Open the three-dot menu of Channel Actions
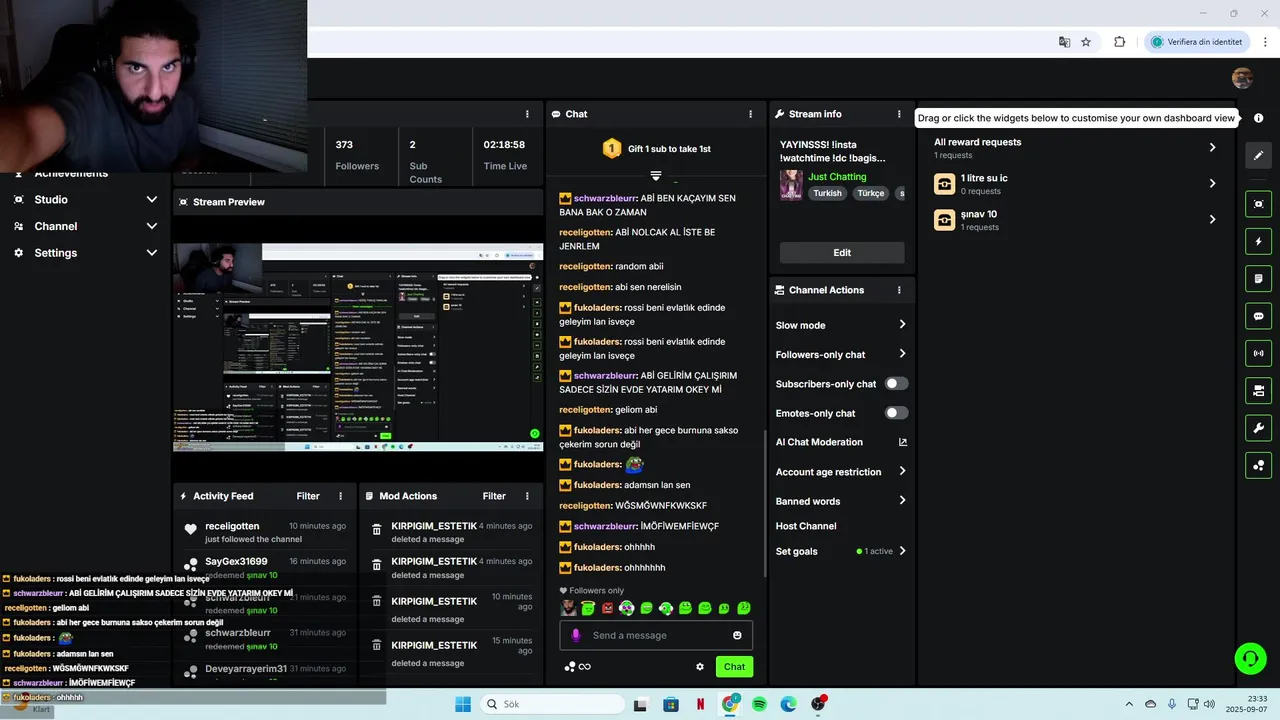 (x=899, y=290)
